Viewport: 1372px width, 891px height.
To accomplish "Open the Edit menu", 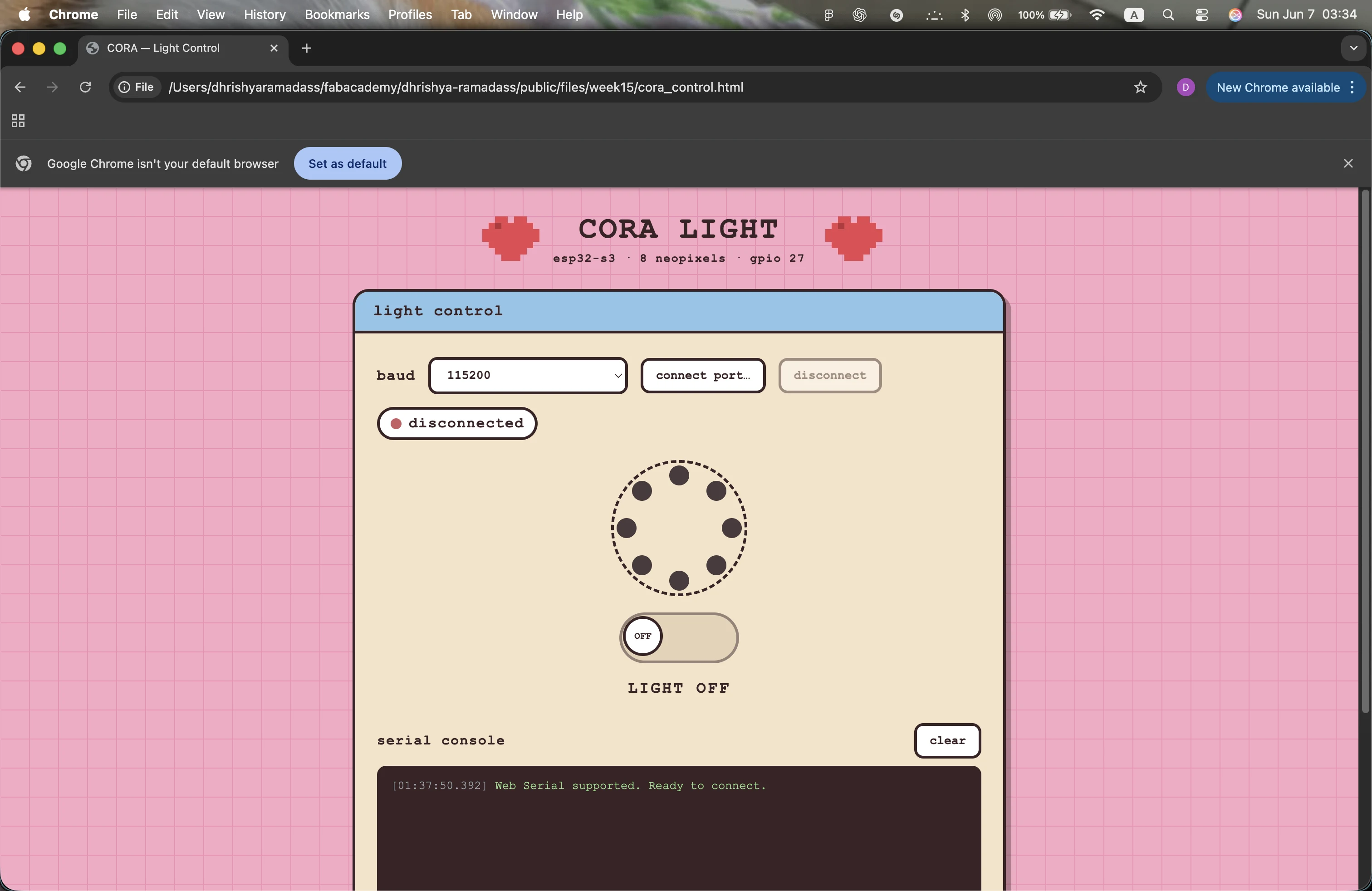I will point(167,15).
